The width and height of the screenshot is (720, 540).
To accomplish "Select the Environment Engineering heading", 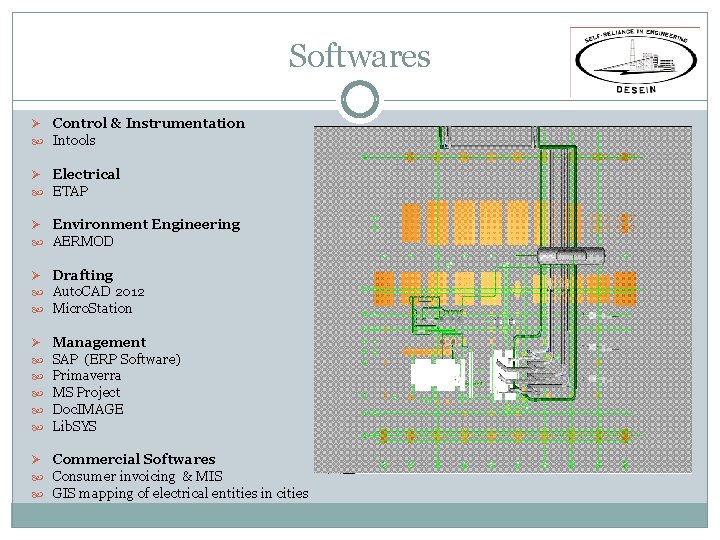I will coord(146,225).
